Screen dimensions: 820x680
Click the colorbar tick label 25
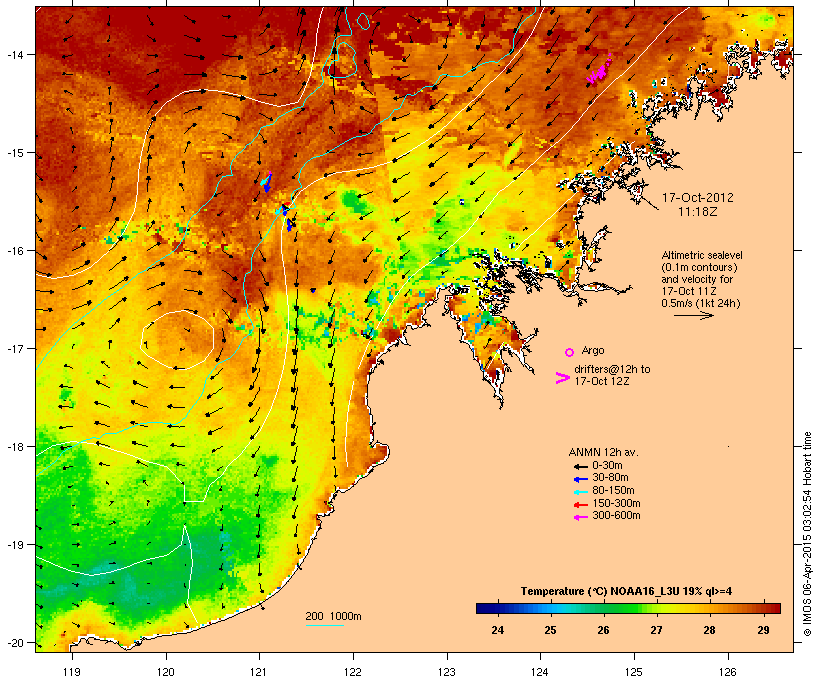point(550,630)
